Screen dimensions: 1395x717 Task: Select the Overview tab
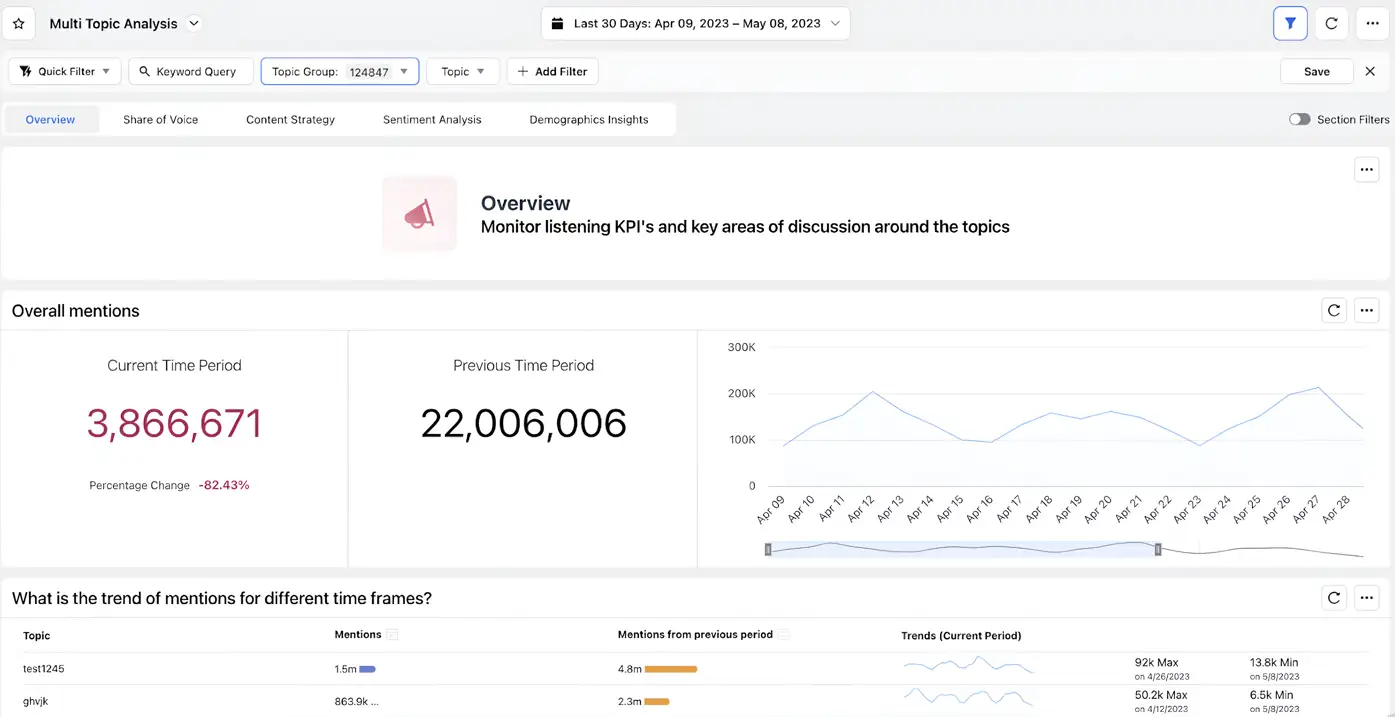pos(51,119)
